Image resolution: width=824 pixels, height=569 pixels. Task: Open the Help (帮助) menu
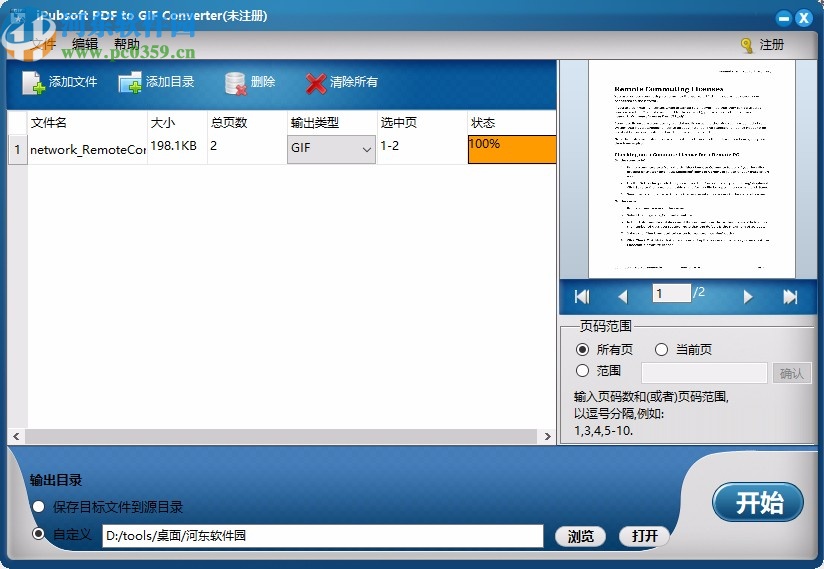tap(127, 44)
